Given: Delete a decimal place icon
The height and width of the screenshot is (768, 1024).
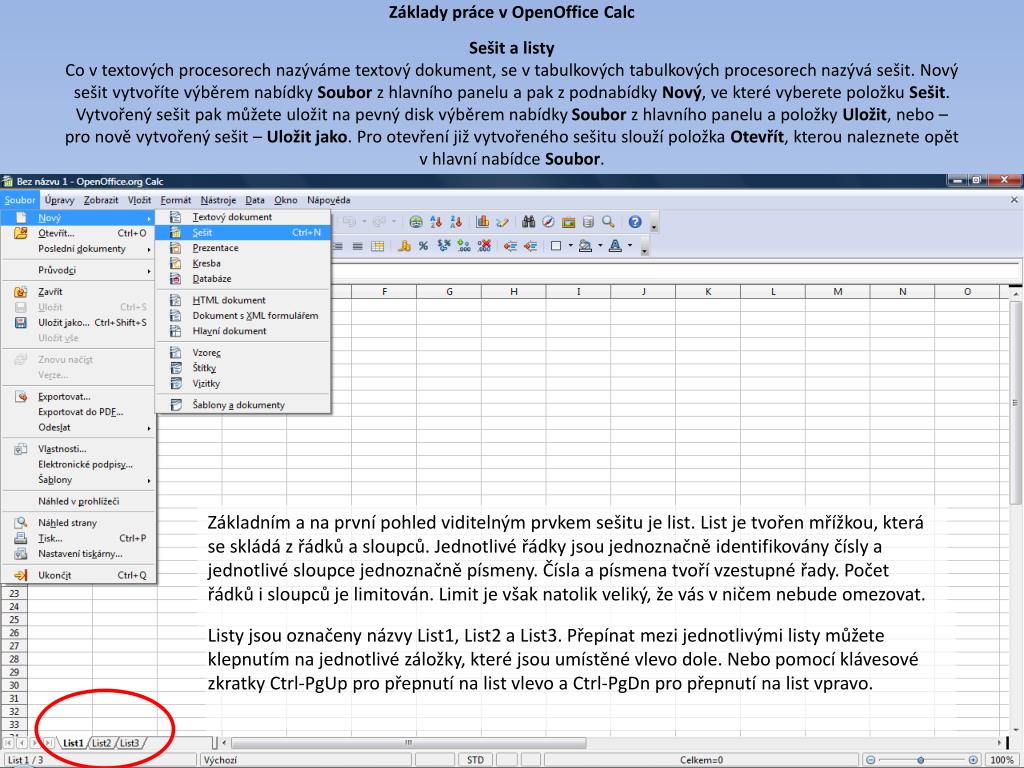Looking at the screenshot, I should click(x=484, y=246).
